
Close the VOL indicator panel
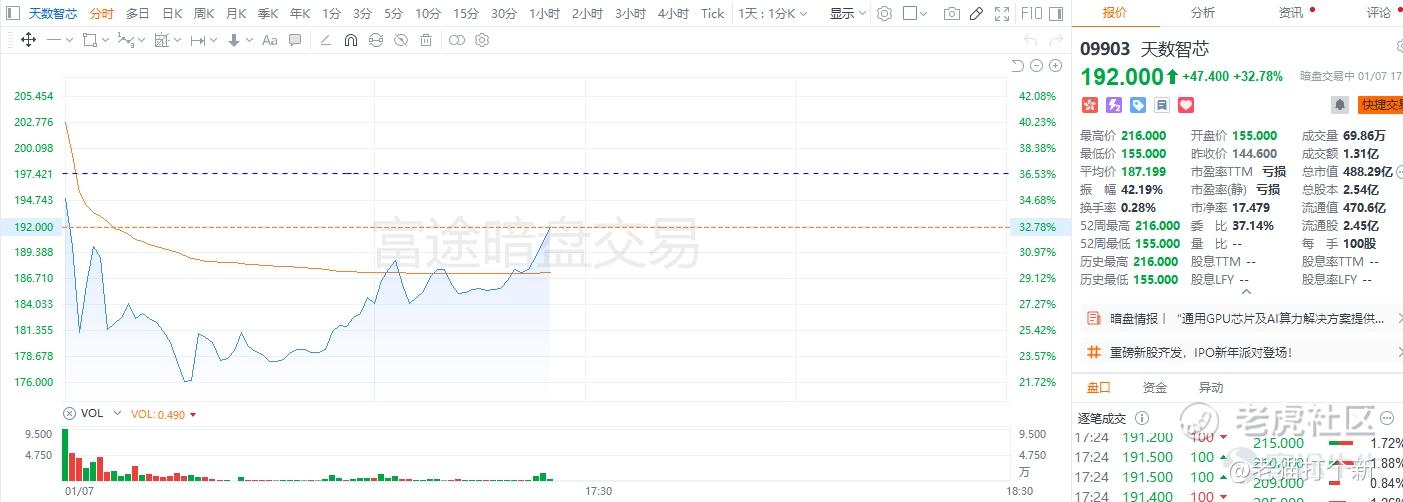point(69,413)
